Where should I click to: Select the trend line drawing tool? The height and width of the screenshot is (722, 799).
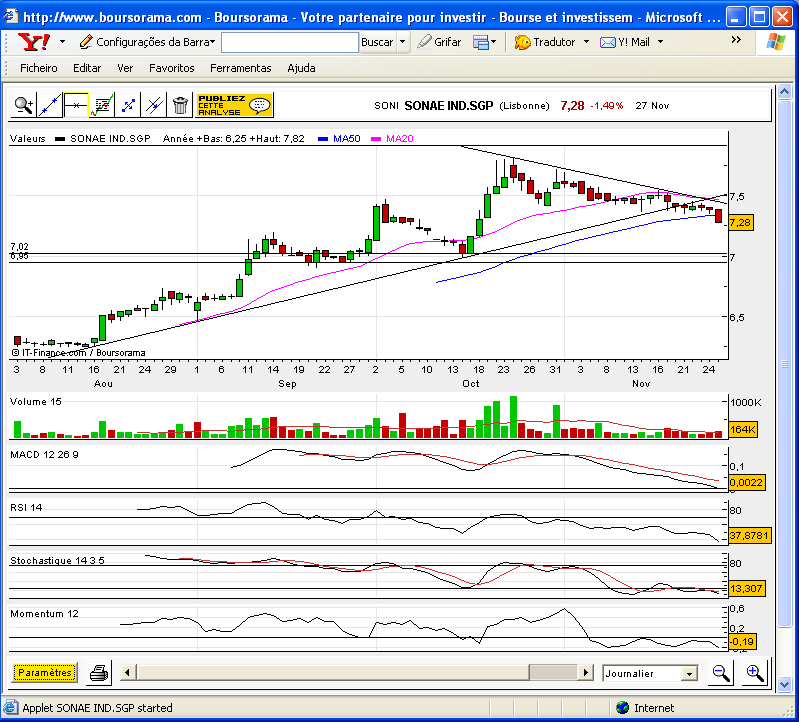click(x=50, y=105)
